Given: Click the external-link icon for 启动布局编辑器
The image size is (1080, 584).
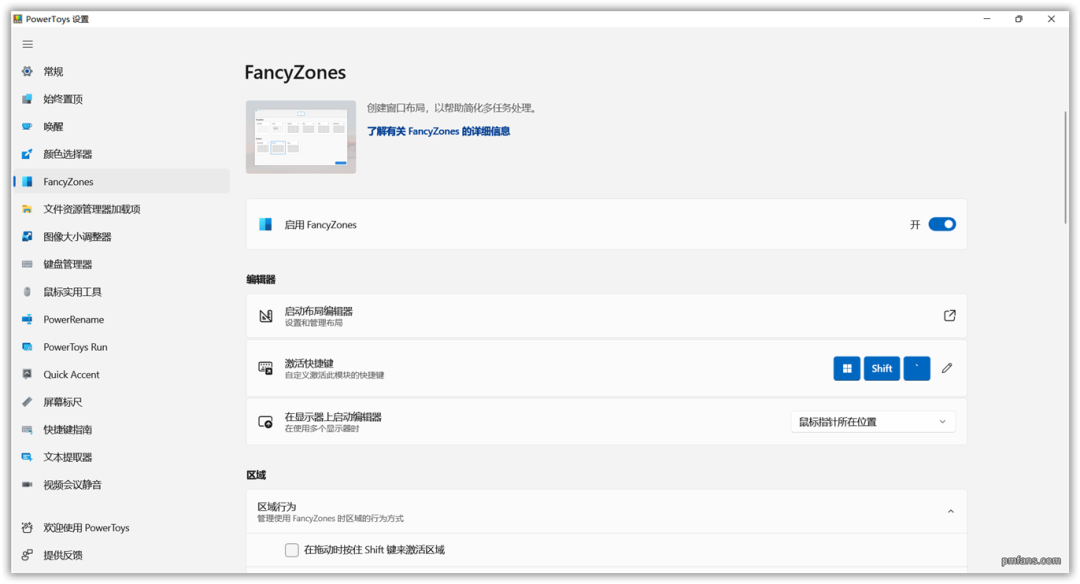Looking at the screenshot, I should 949,315.
